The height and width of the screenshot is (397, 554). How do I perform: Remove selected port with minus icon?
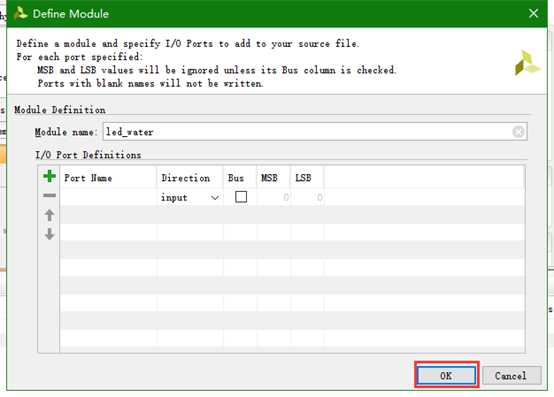pos(49,195)
